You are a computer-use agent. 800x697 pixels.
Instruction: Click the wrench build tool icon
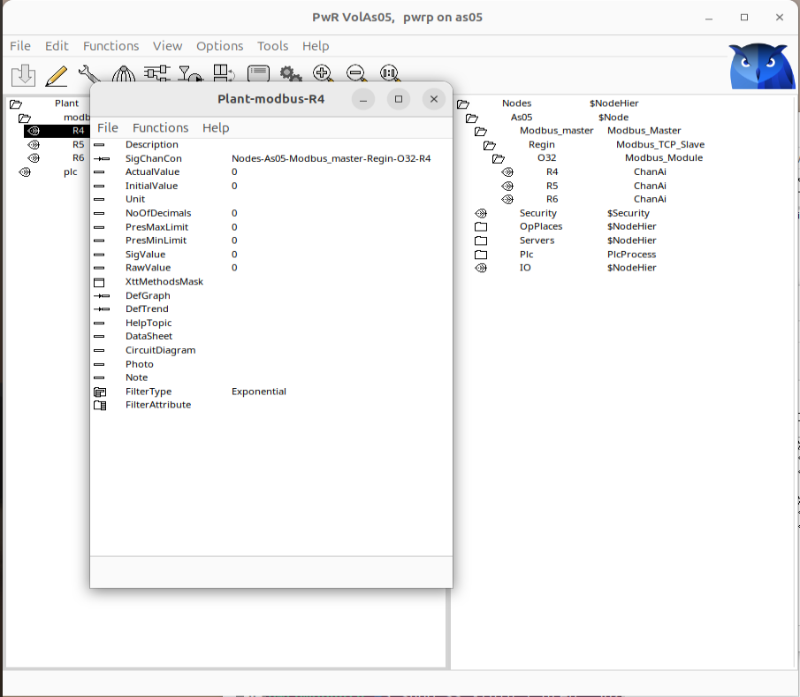coord(89,74)
